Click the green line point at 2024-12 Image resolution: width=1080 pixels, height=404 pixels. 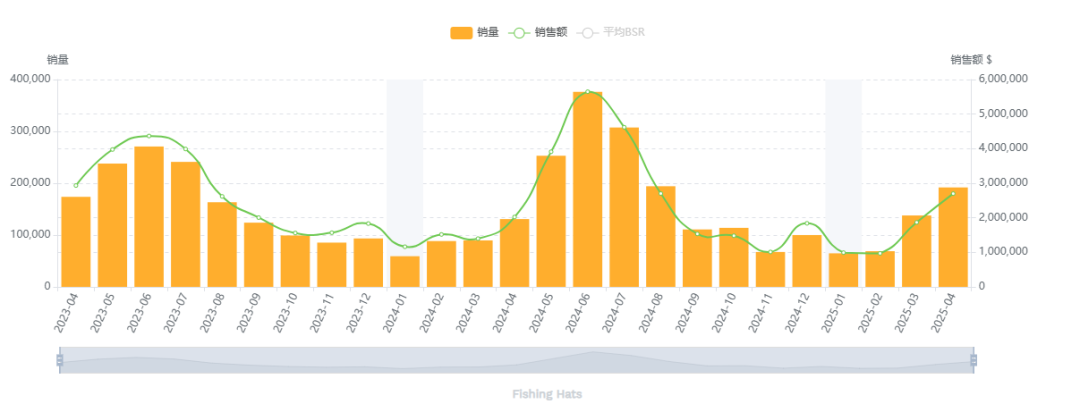807,223
